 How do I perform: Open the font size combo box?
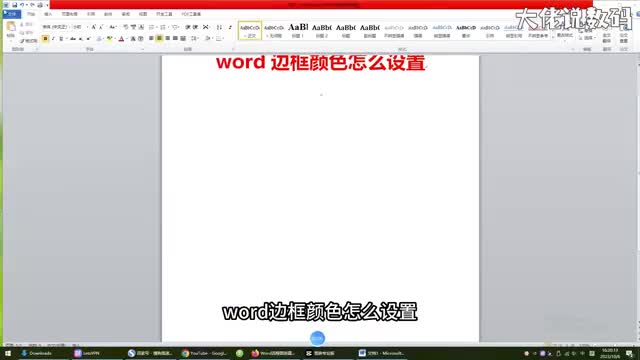pos(80,27)
